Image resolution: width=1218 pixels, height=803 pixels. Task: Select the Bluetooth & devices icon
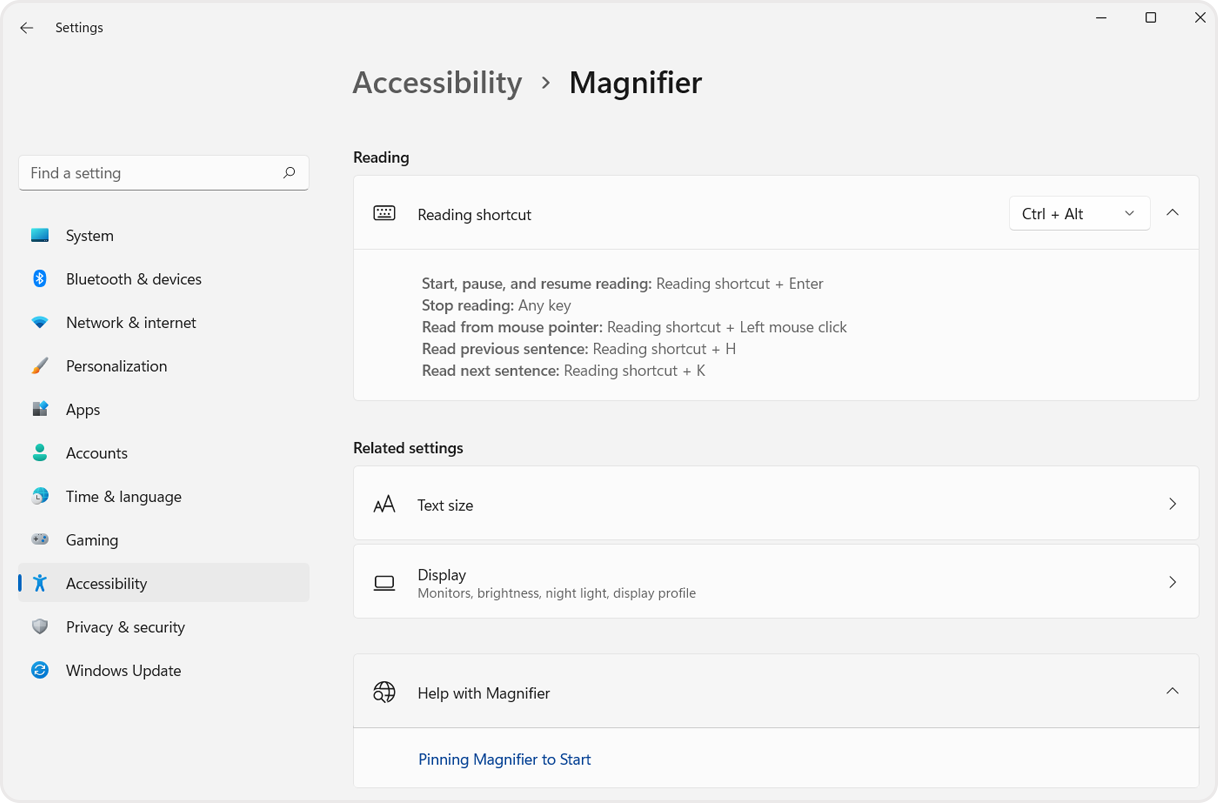coord(39,279)
